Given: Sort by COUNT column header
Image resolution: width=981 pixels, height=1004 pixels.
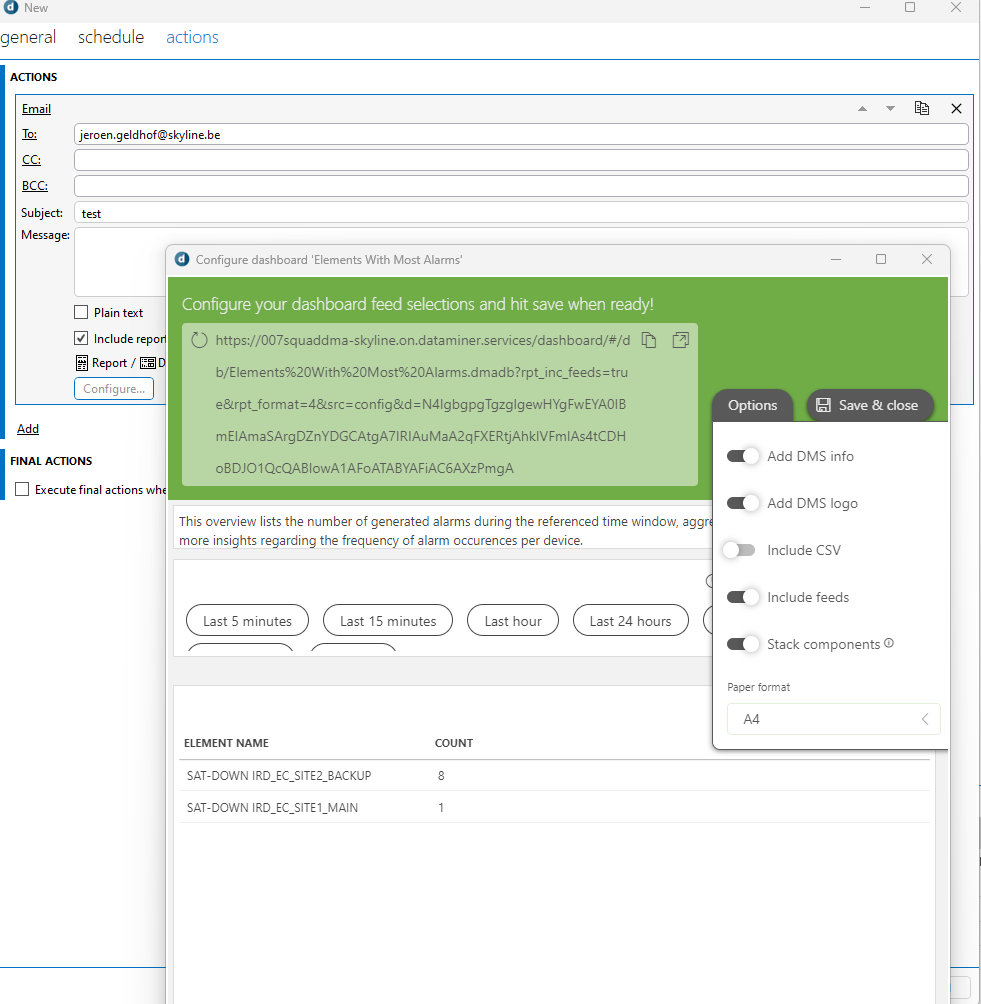Looking at the screenshot, I should click(x=453, y=743).
